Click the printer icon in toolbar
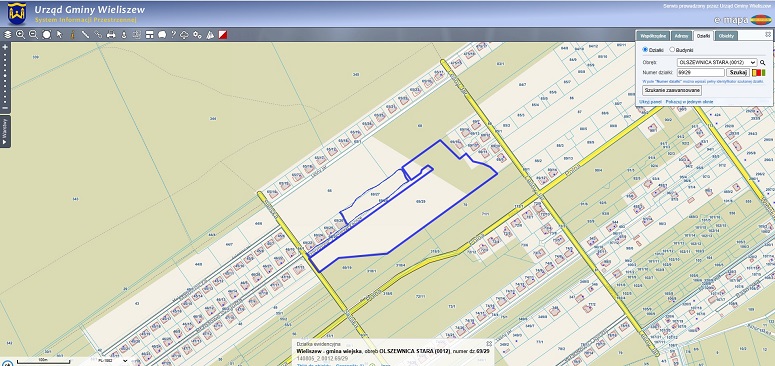Image resolution: width=775 pixels, height=366 pixels. pos(111,35)
